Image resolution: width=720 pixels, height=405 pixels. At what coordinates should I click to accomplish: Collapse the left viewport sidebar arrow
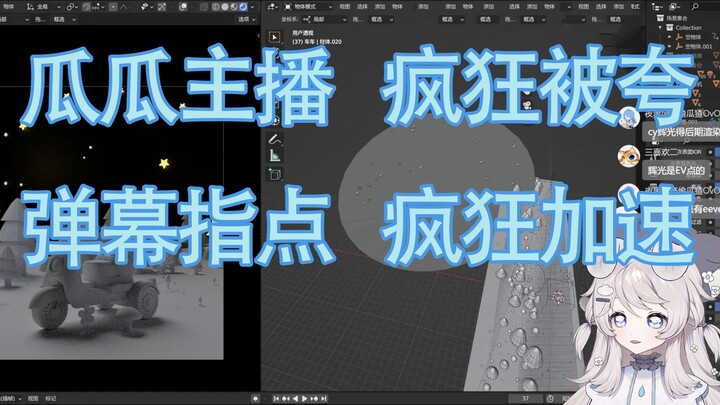258,35
